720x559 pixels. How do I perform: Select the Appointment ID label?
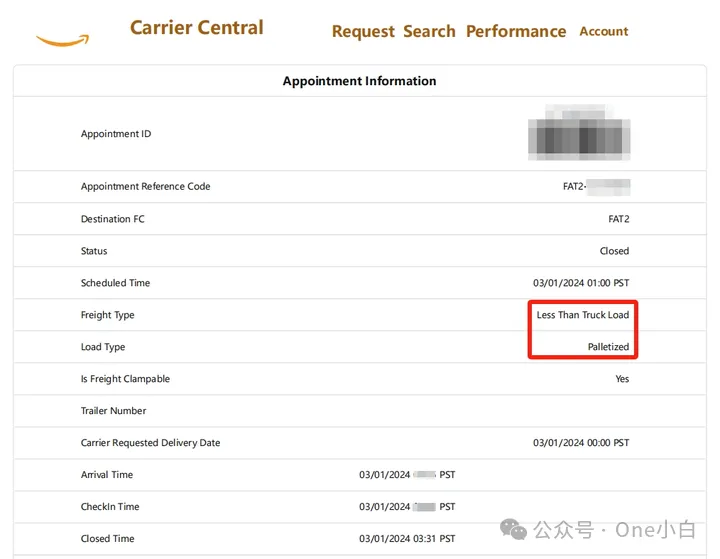click(116, 134)
